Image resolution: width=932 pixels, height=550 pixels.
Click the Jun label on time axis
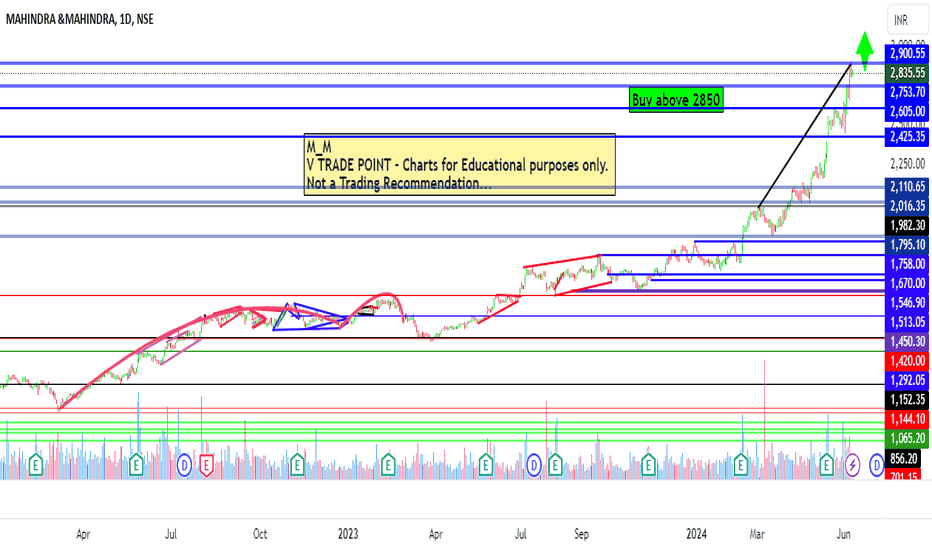tap(843, 534)
